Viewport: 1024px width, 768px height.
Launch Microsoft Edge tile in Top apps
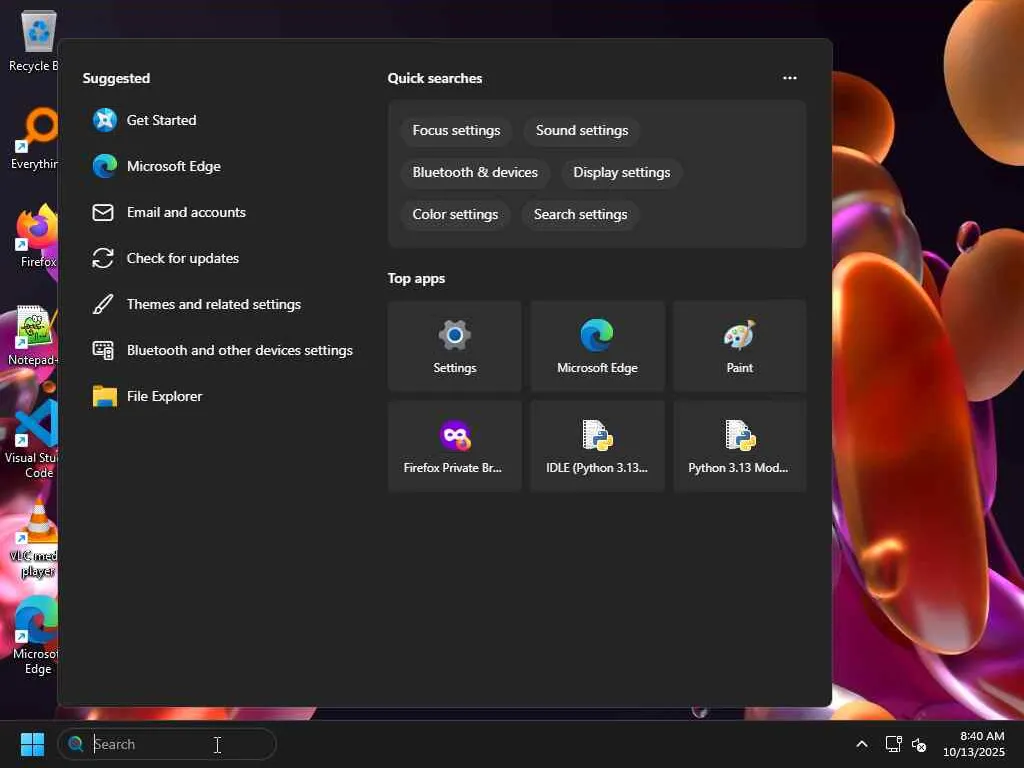(597, 346)
